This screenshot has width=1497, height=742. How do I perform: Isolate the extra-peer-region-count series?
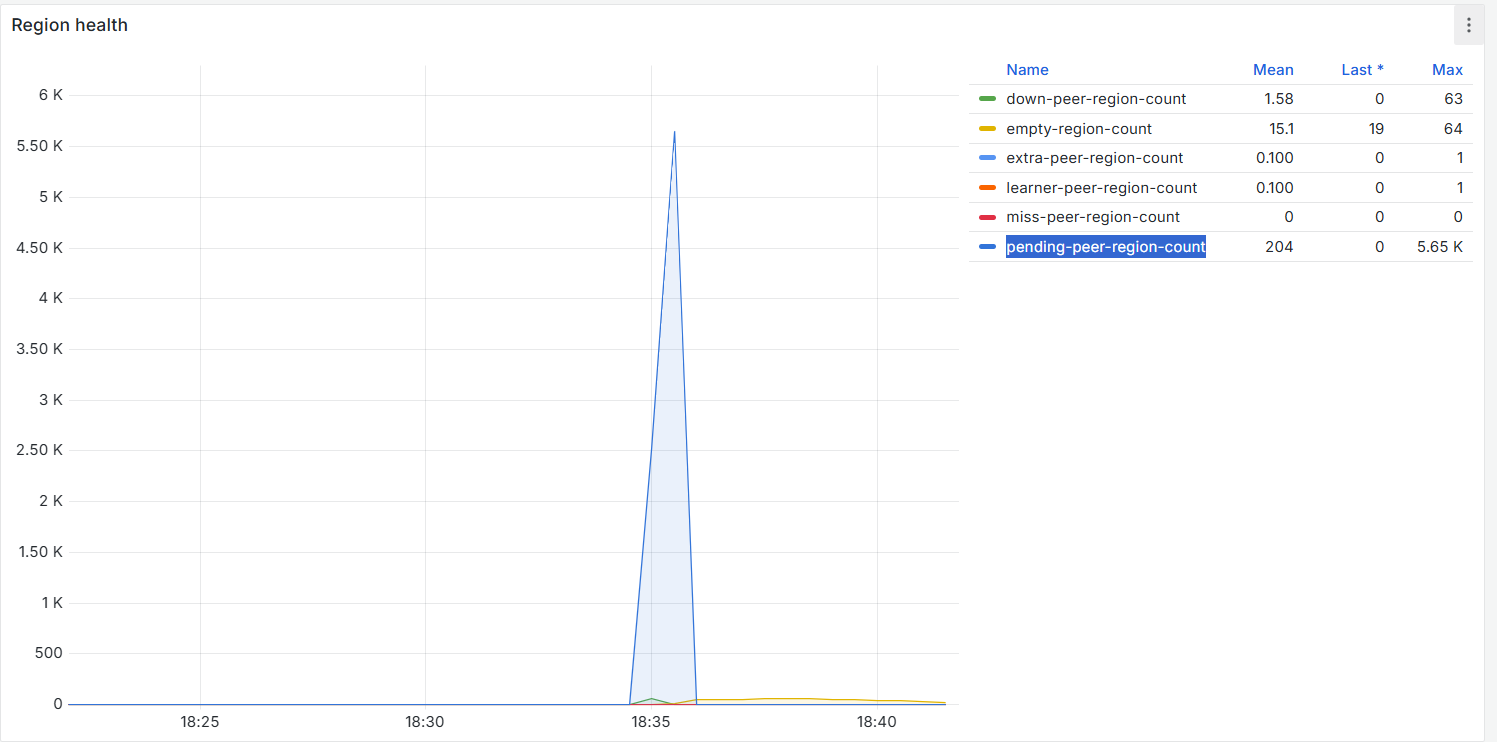1094,158
